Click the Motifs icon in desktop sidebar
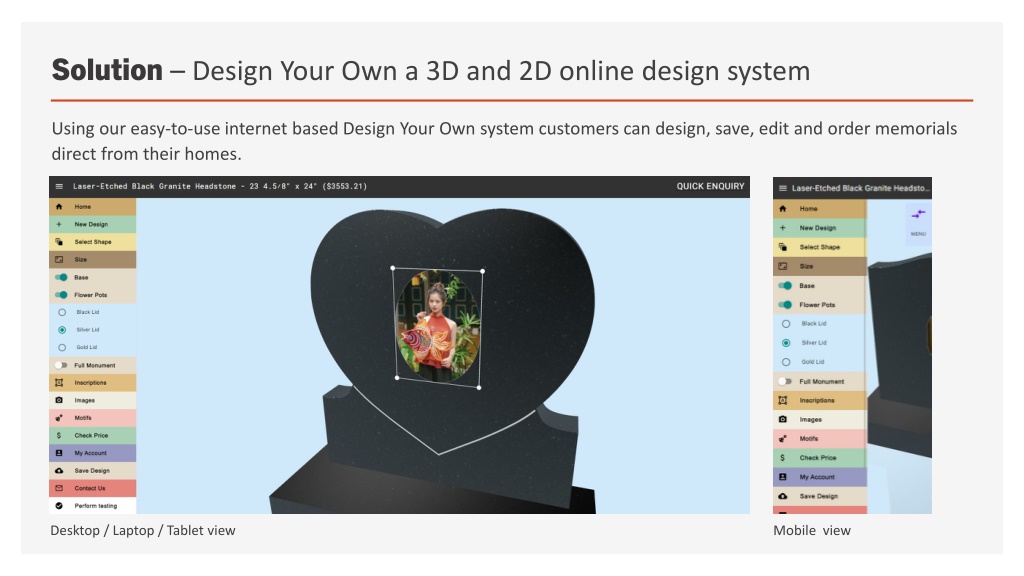 point(59,418)
